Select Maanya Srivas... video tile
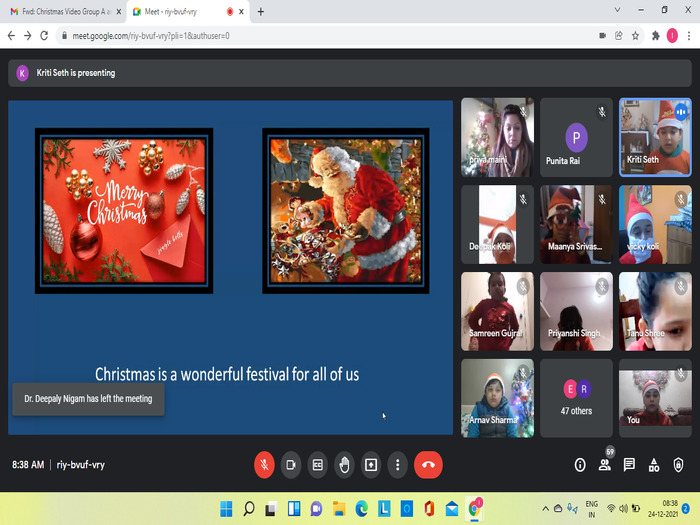The height and width of the screenshot is (525, 700). pos(576,224)
